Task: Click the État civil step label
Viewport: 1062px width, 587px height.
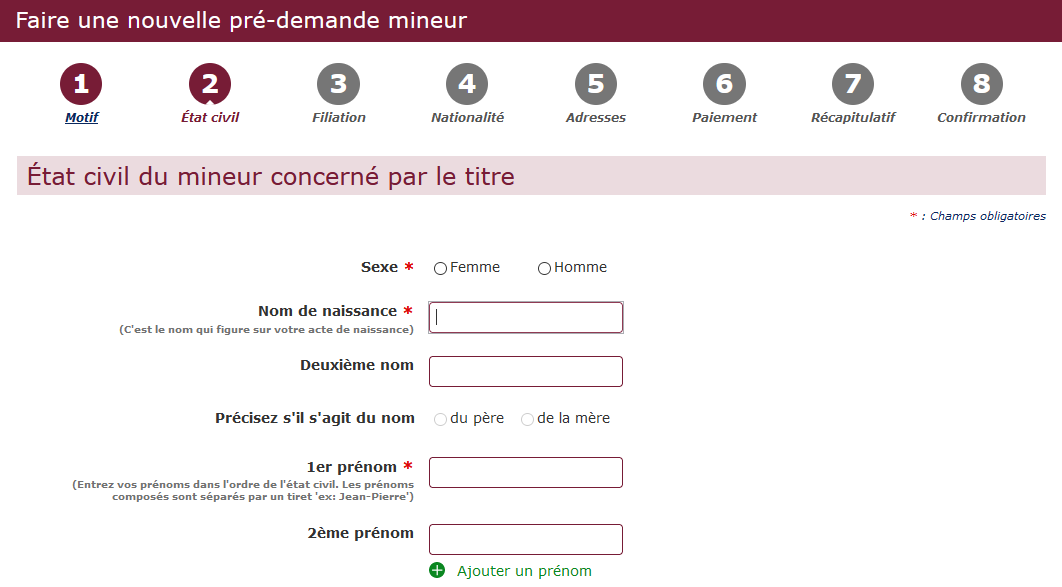Action: click(x=210, y=117)
